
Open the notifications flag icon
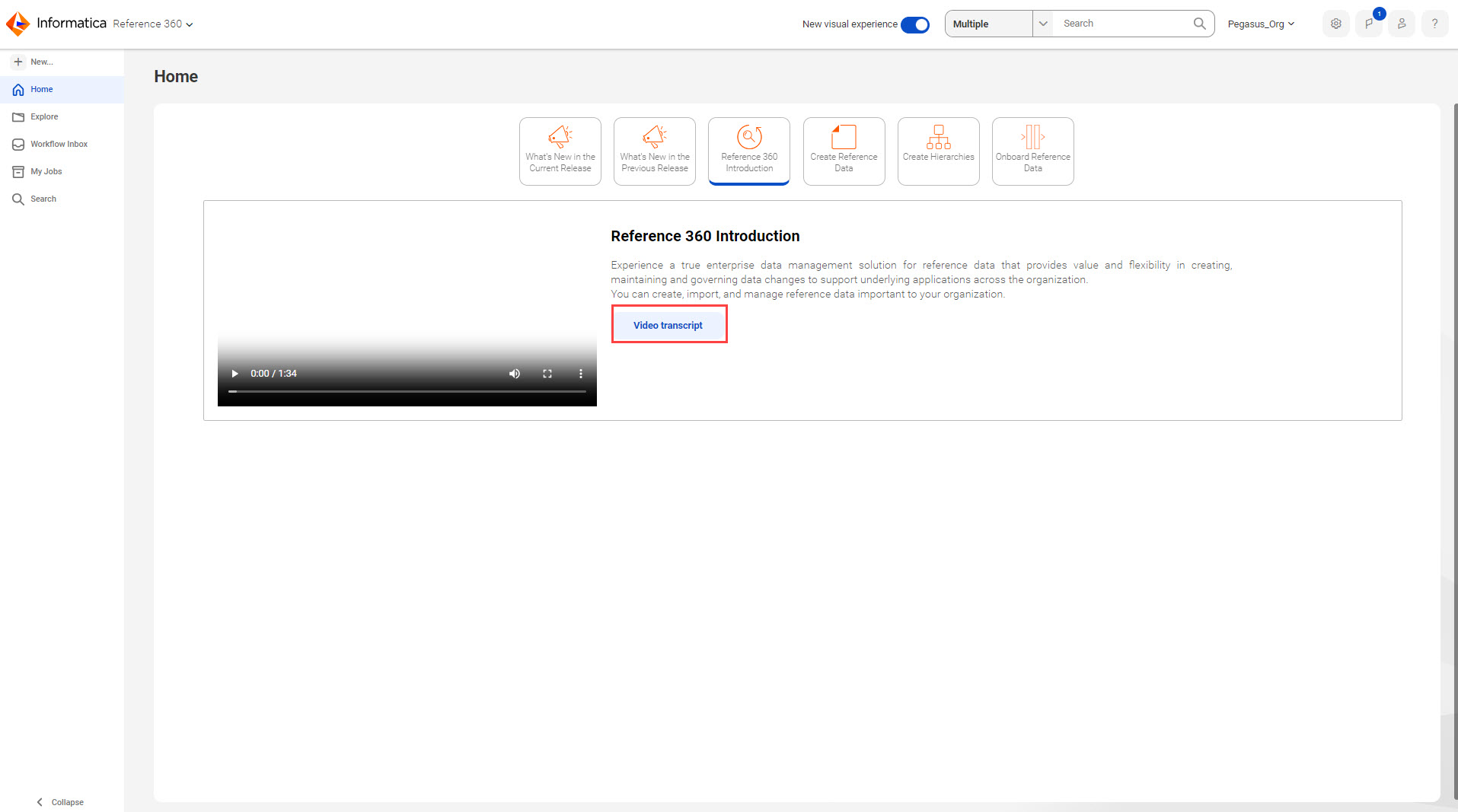tap(1369, 24)
